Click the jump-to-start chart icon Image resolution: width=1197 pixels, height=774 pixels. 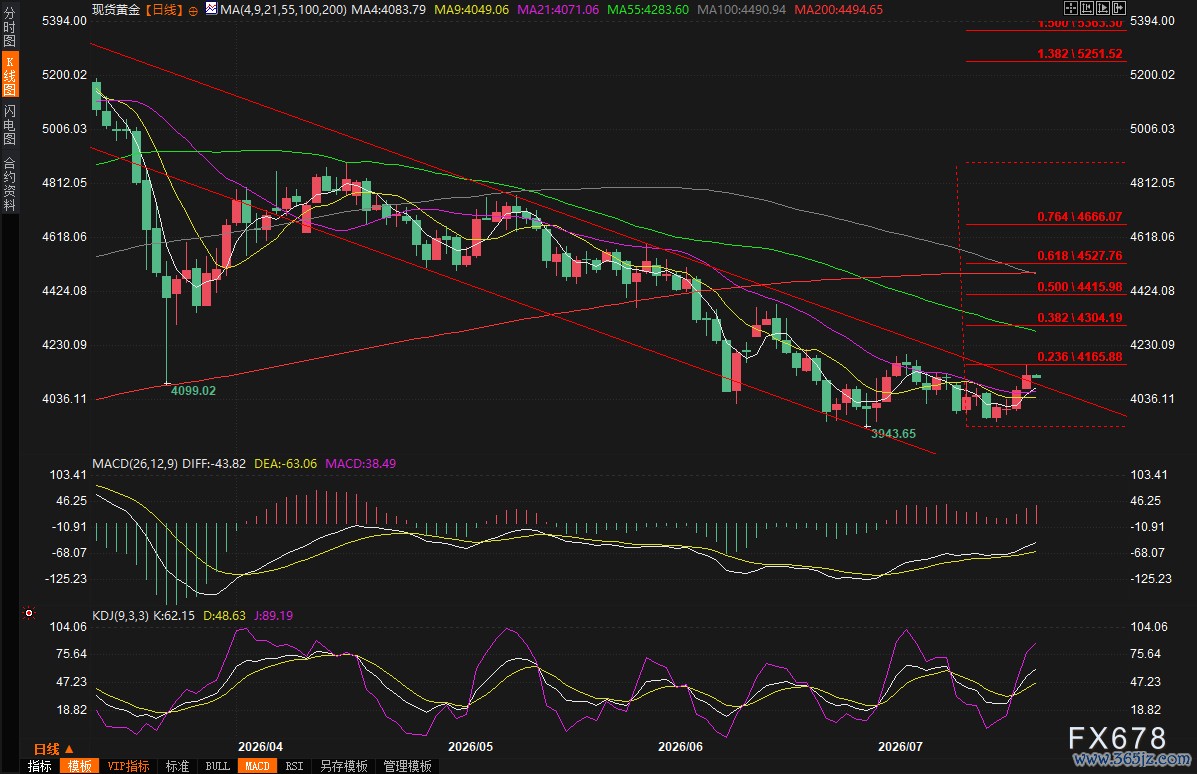(1086, 8)
